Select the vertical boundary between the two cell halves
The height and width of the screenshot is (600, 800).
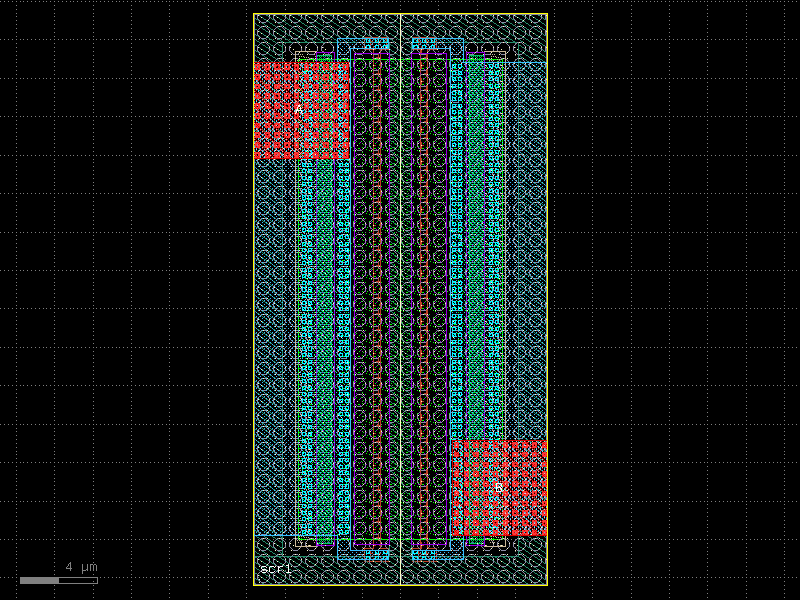pos(400,300)
